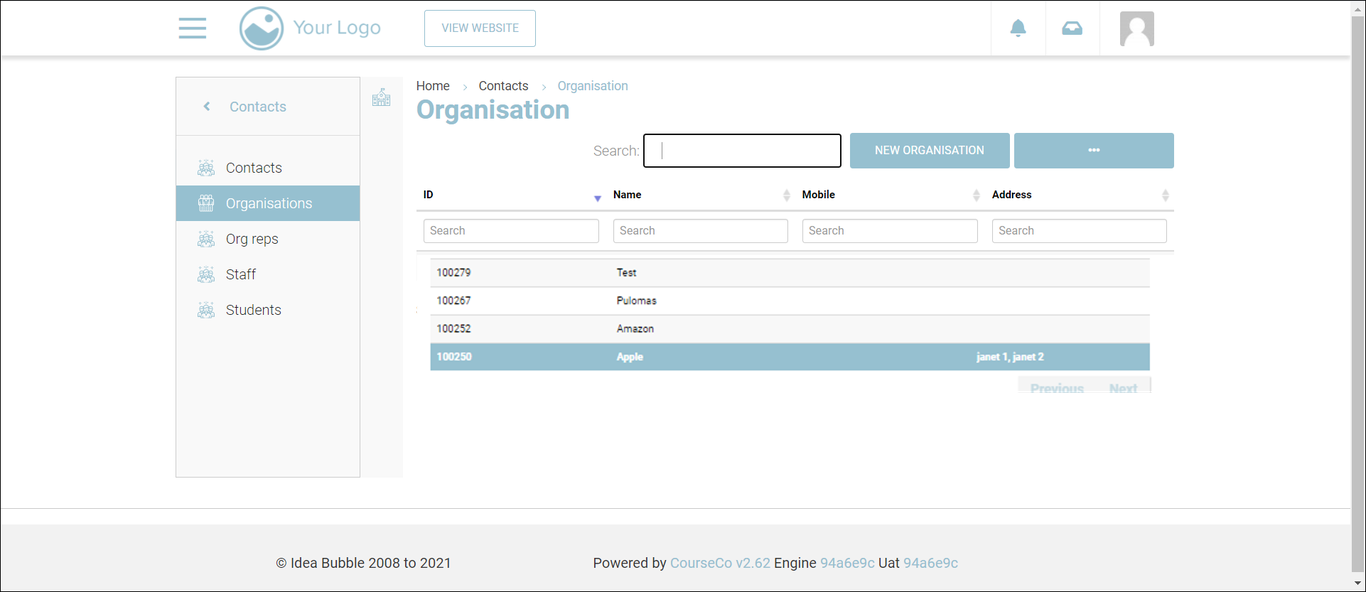Open the user profile avatar

(1136, 28)
